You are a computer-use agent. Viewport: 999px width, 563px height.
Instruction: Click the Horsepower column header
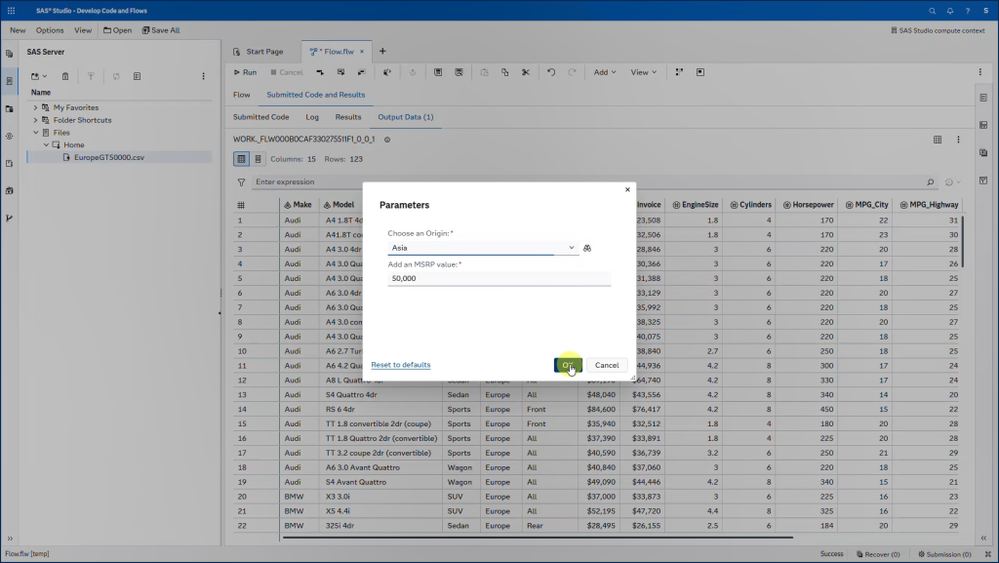(808, 205)
